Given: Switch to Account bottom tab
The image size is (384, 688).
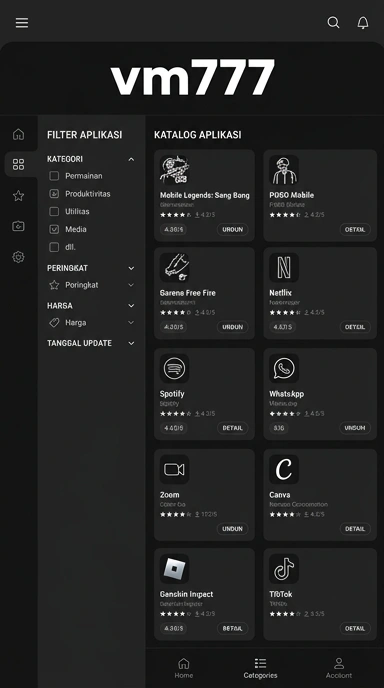Looking at the screenshot, I should pos(339,668).
